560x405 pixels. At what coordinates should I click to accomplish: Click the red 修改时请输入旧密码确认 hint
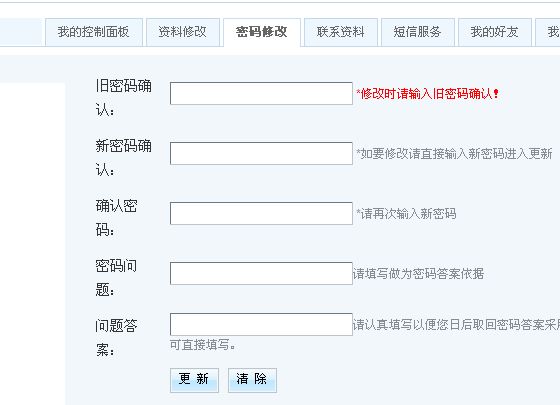[427, 94]
